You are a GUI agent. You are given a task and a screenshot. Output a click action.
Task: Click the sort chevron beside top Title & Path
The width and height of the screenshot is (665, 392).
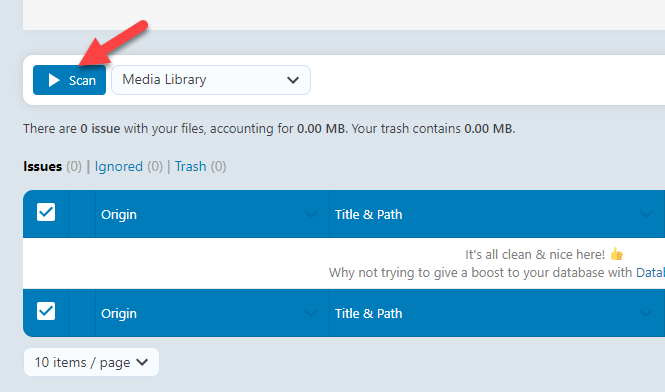click(x=645, y=215)
